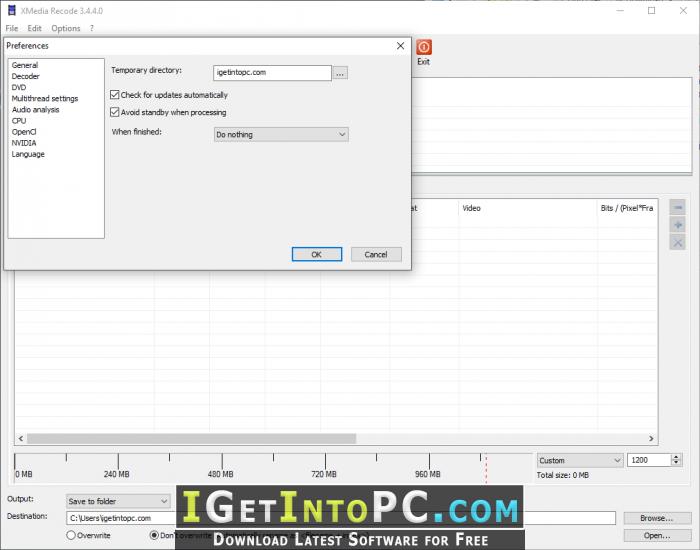Click the ... browse button for temporary directory
Image resolution: width=700 pixels, height=550 pixels.
[340, 73]
